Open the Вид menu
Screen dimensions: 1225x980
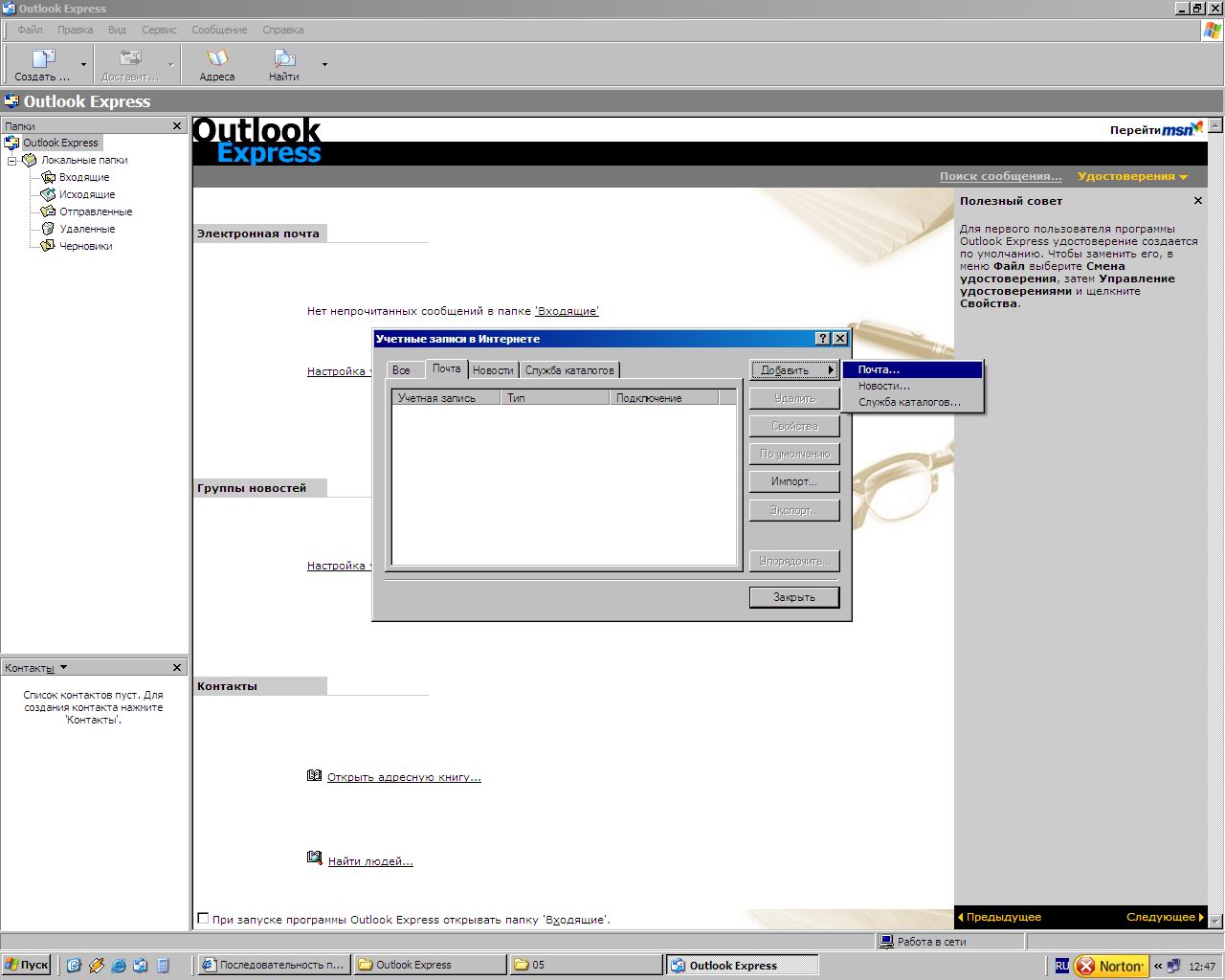117,30
